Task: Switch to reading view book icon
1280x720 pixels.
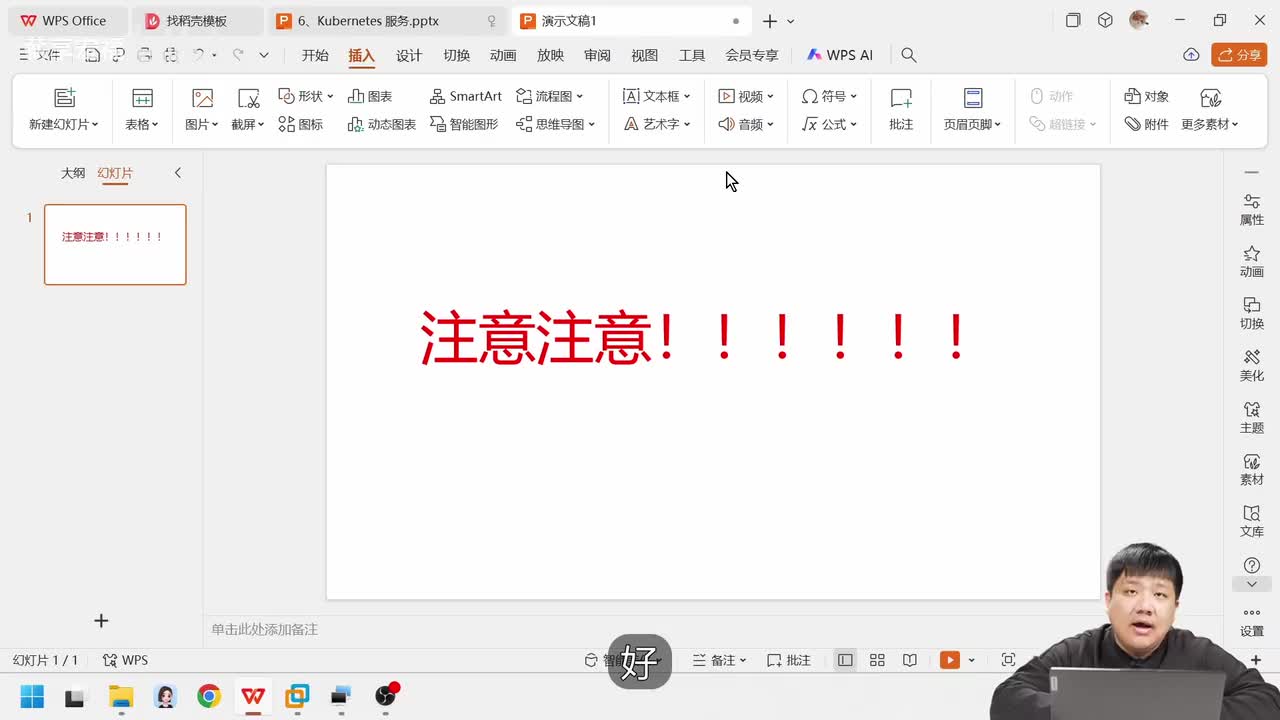Action: [910, 660]
